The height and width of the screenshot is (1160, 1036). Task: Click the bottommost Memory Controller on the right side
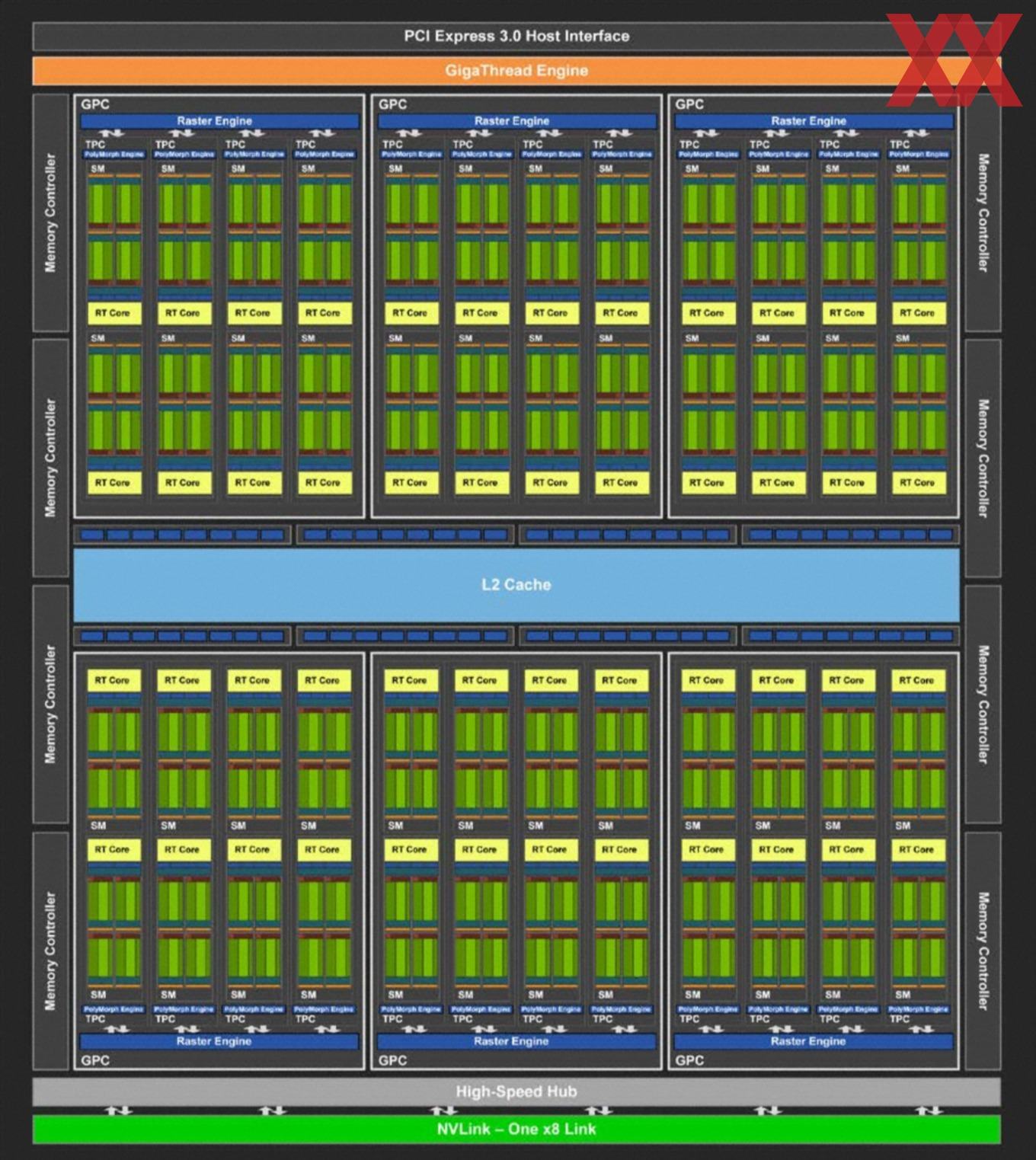[x=983, y=951]
